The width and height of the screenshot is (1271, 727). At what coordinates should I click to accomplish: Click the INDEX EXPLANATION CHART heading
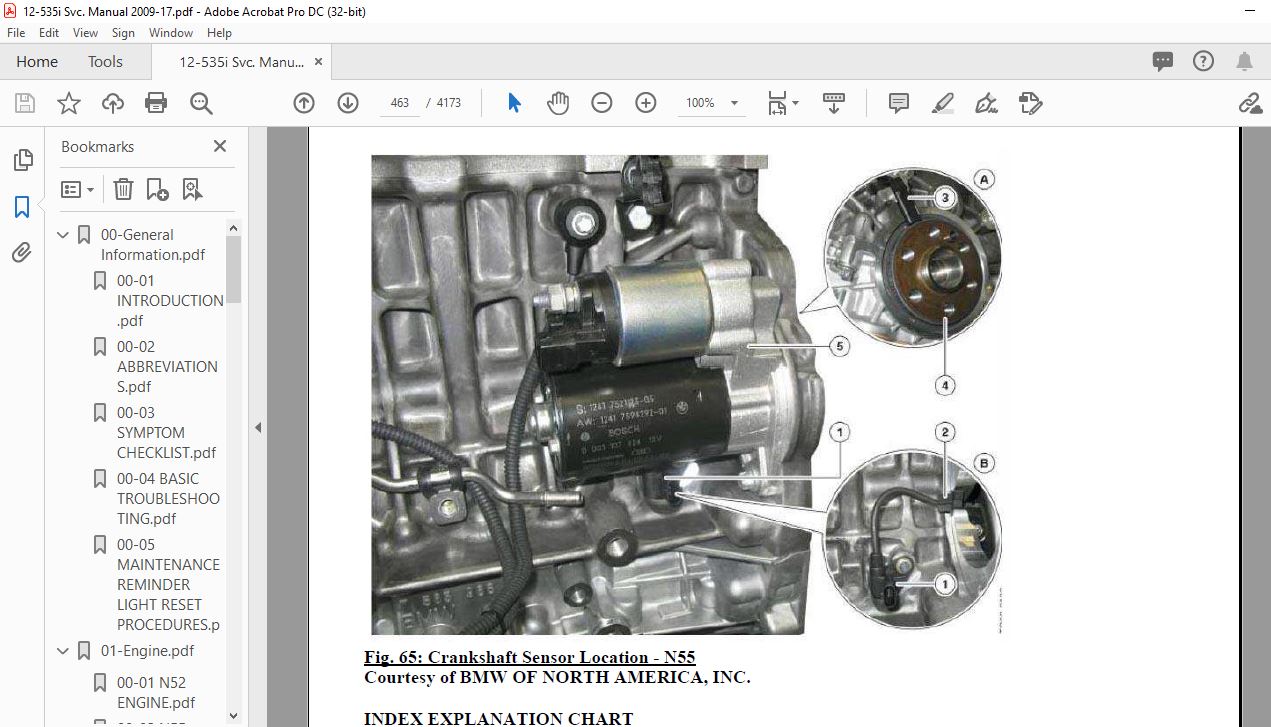click(498, 718)
